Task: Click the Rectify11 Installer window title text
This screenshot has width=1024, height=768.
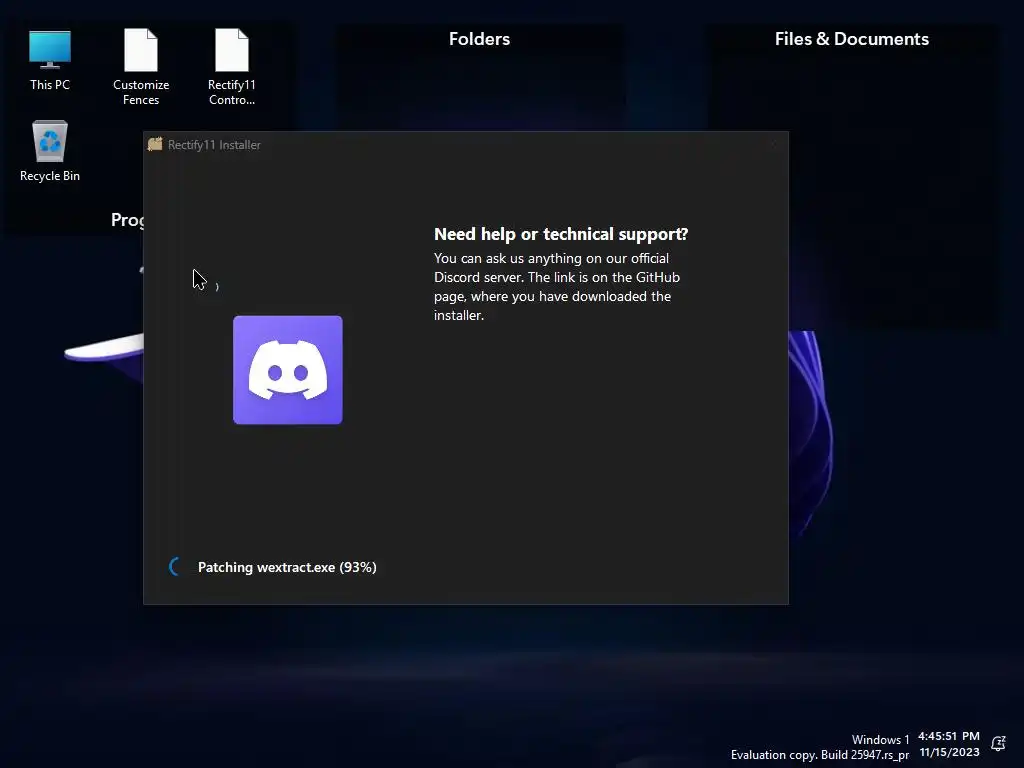Action: click(214, 145)
